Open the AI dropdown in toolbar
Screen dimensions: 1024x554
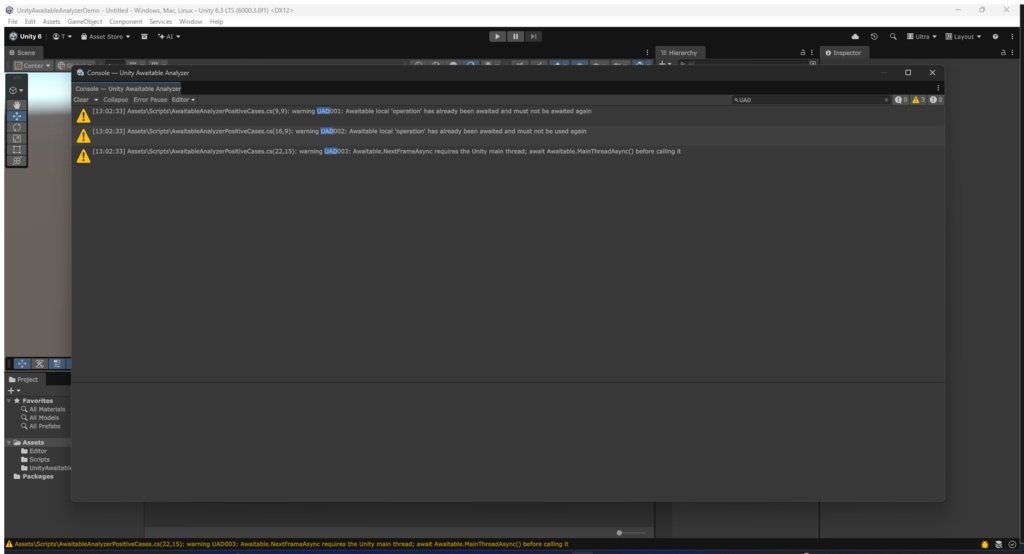point(169,37)
